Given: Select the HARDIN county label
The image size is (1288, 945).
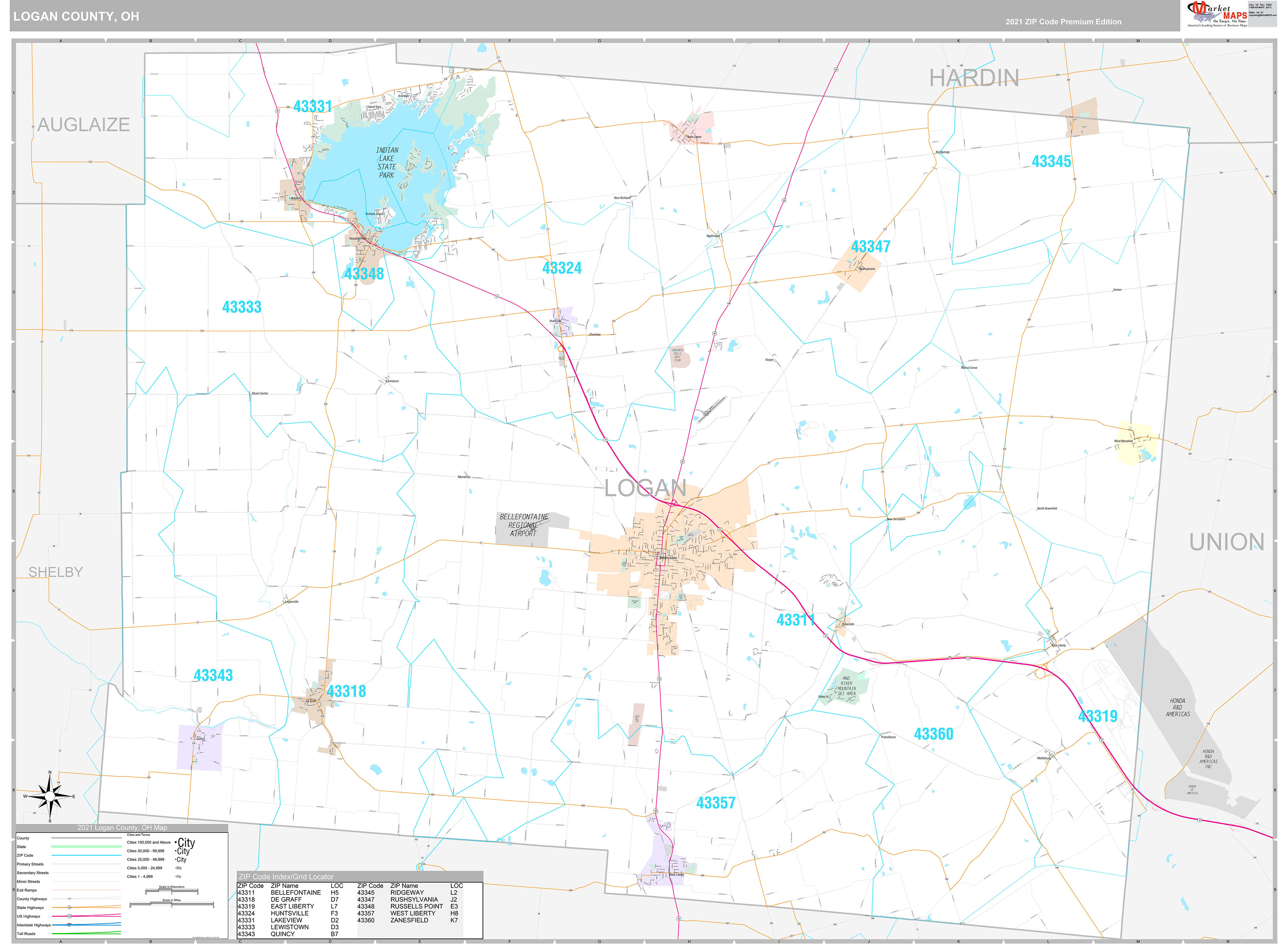Looking at the screenshot, I should tap(974, 78).
